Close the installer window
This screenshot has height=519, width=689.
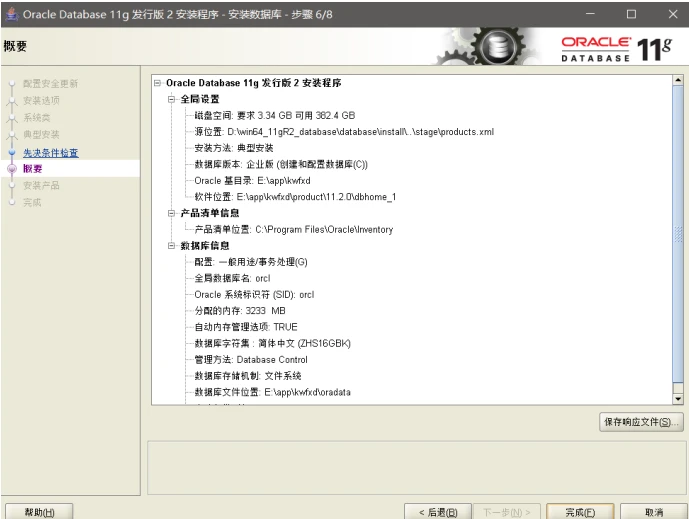673,14
